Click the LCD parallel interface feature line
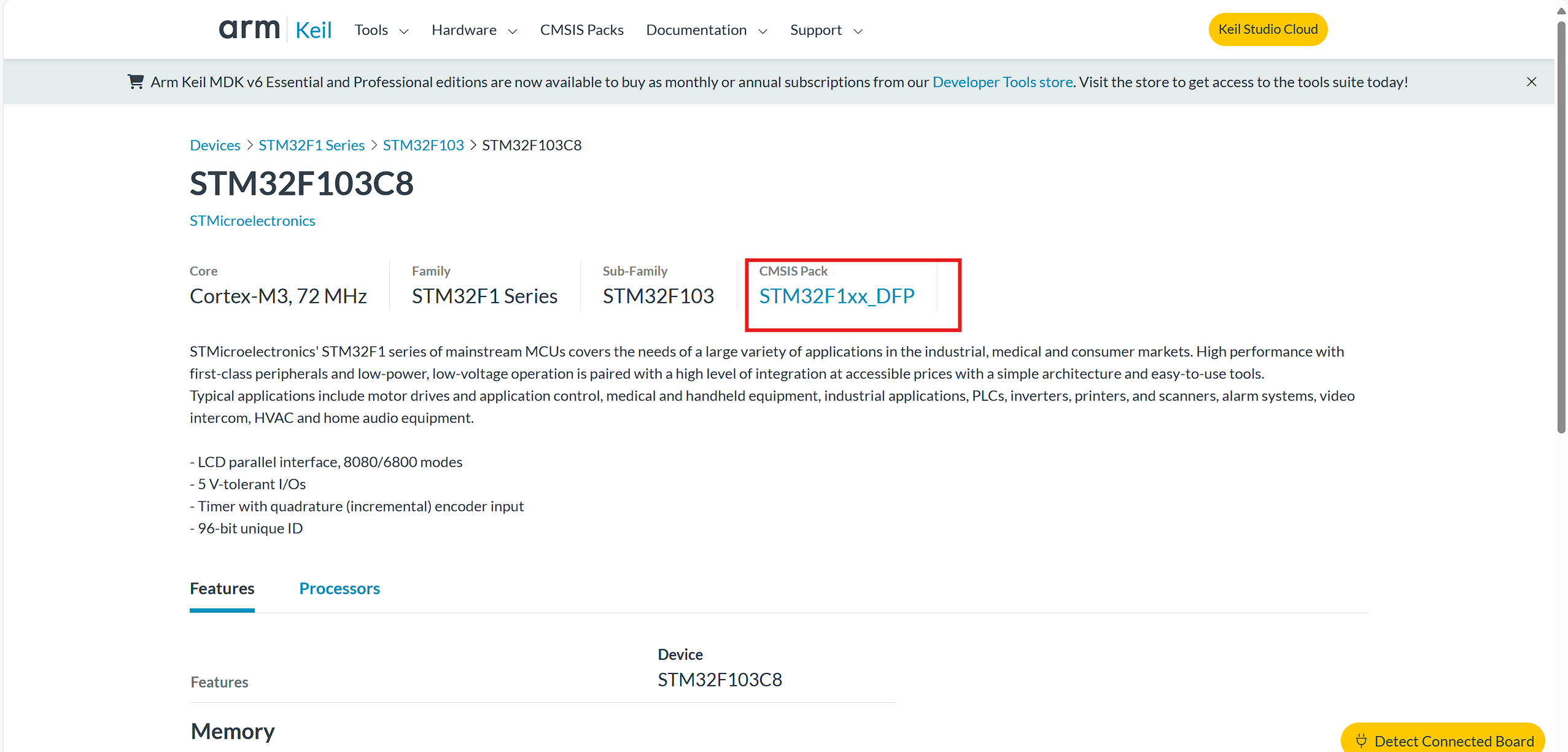The image size is (1568, 752). point(326,462)
